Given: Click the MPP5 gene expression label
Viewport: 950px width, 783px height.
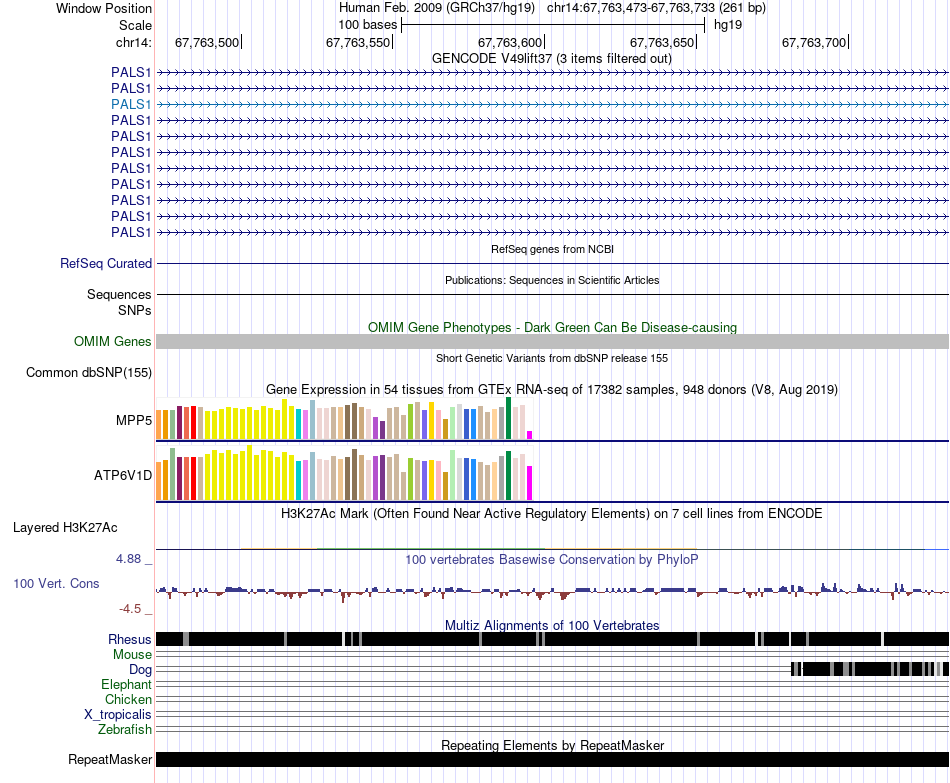Looking at the screenshot, I should coord(134,420).
